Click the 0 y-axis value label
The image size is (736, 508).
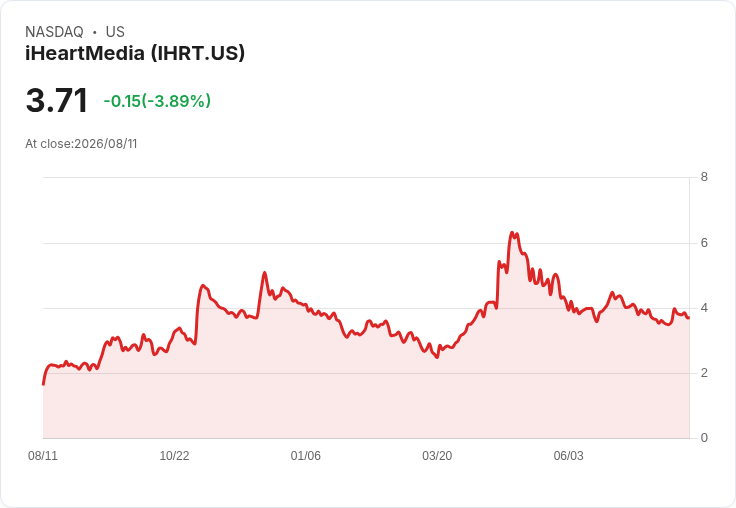pos(704,438)
